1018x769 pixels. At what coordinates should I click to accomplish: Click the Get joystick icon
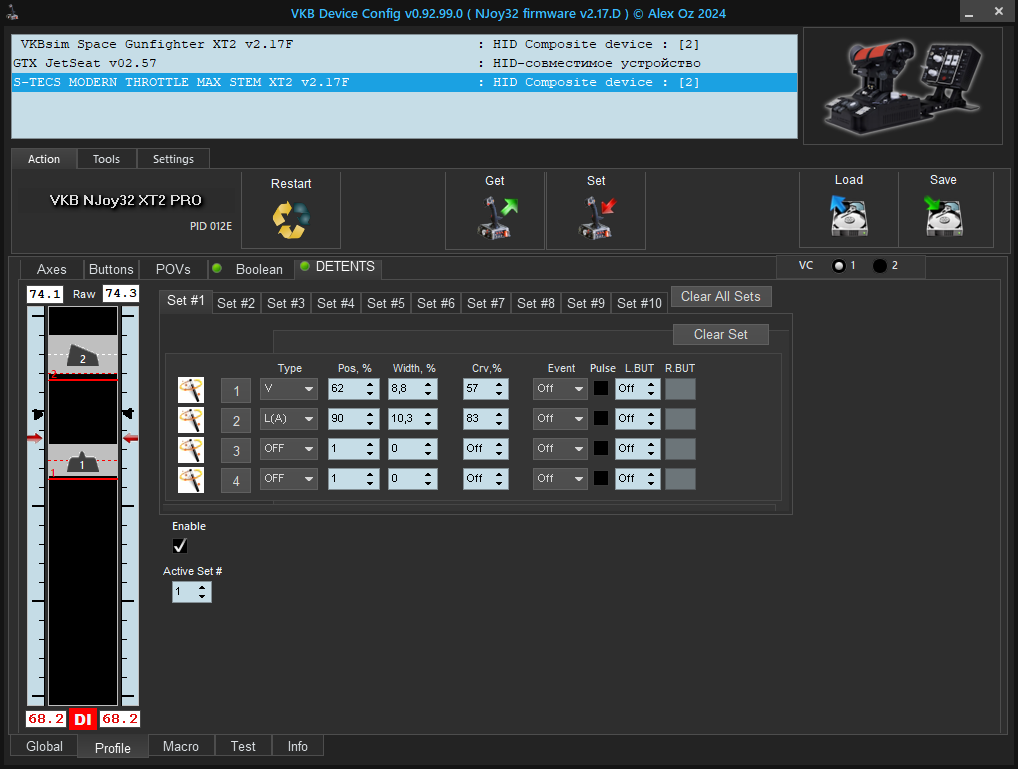click(497, 218)
